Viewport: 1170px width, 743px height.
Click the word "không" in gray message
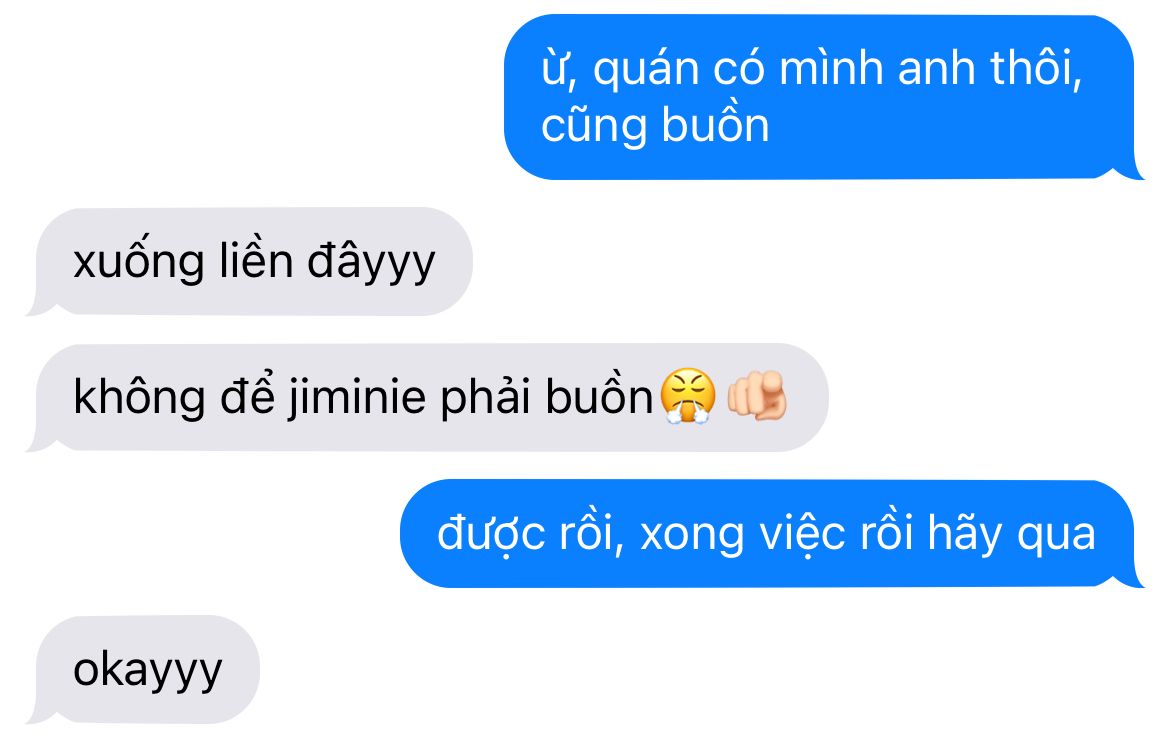(x=139, y=397)
